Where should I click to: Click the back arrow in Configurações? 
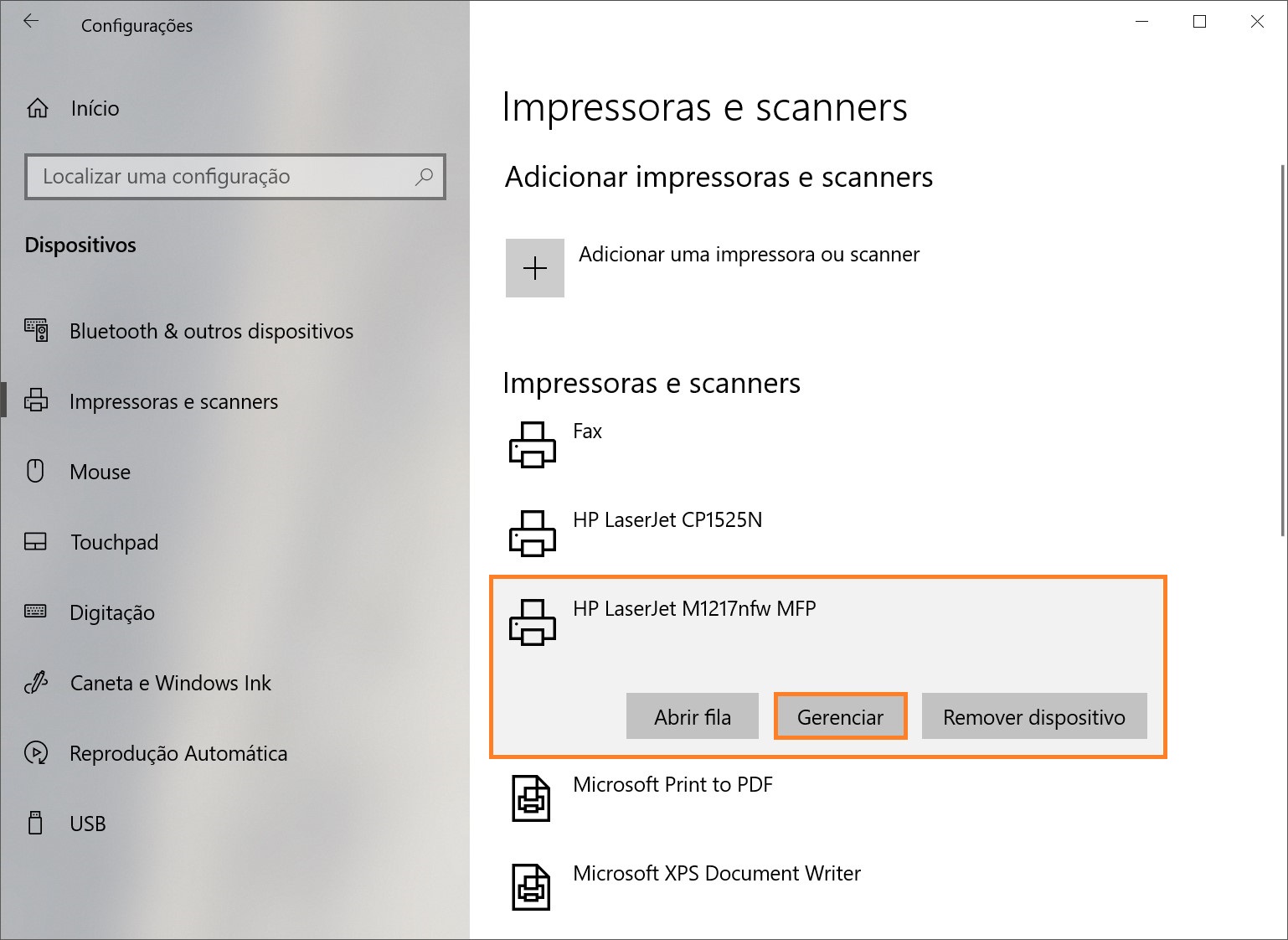(x=31, y=23)
